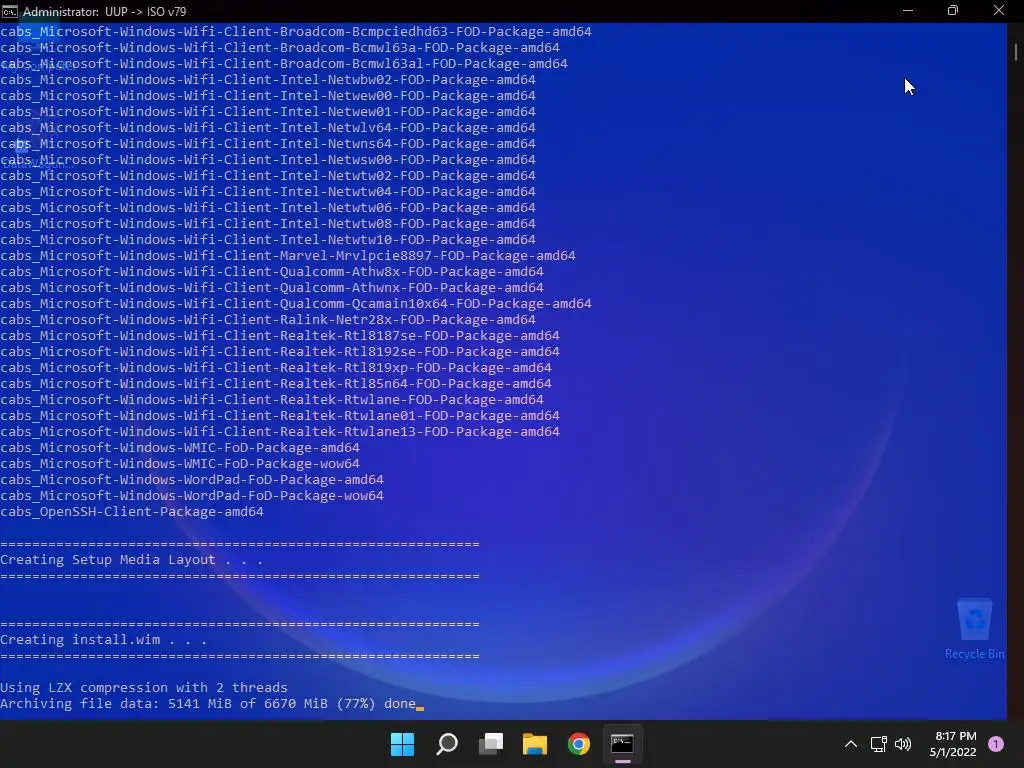Click the 'Intel-Netwtw06' package line
The height and width of the screenshot is (768, 1024).
coord(268,208)
